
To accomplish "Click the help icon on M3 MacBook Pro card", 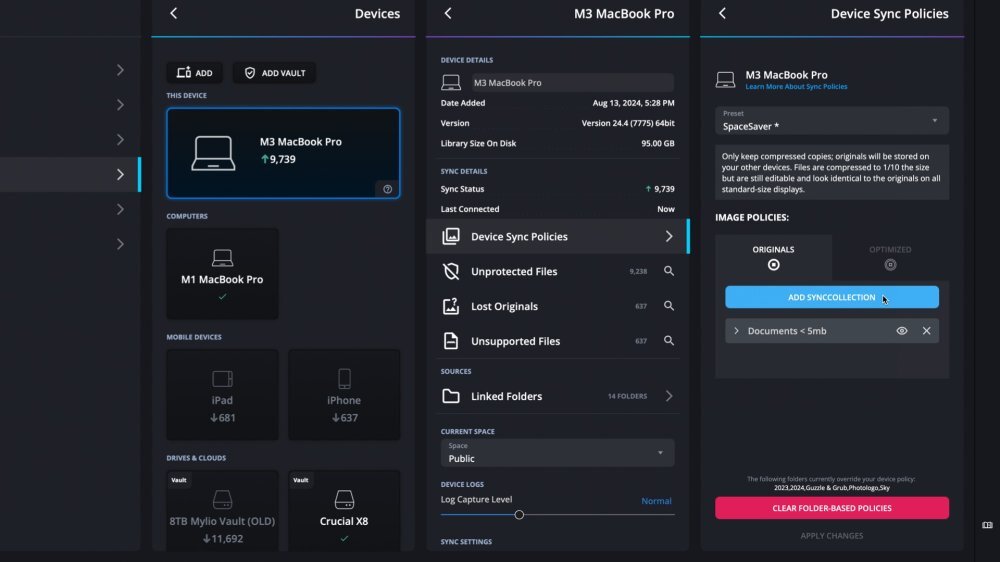I will point(387,189).
